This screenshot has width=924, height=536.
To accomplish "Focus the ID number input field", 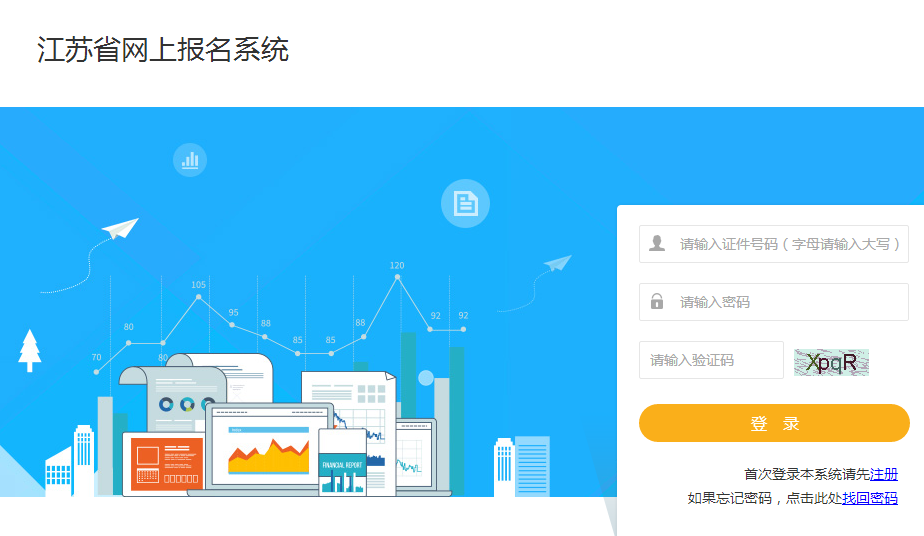I will tap(774, 244).
